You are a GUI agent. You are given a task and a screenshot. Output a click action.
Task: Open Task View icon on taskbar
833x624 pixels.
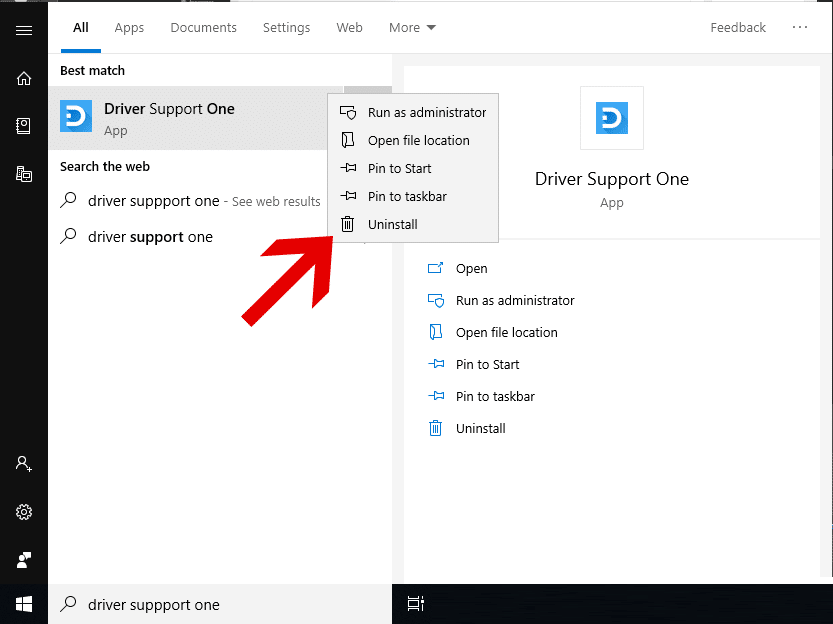(416, 604)
